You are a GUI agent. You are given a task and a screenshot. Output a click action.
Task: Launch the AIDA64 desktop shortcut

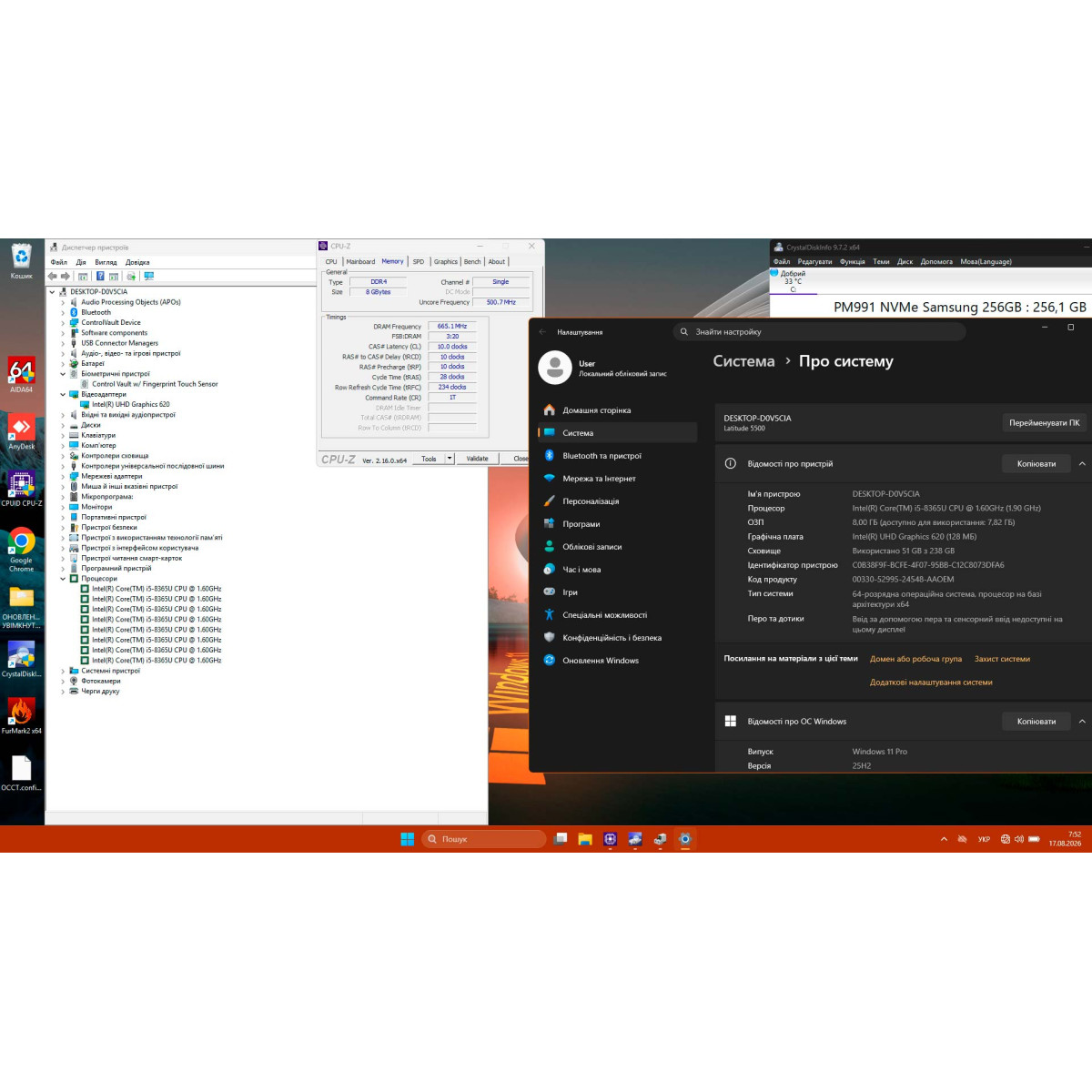pyautogui.click(x=22, y=374)
